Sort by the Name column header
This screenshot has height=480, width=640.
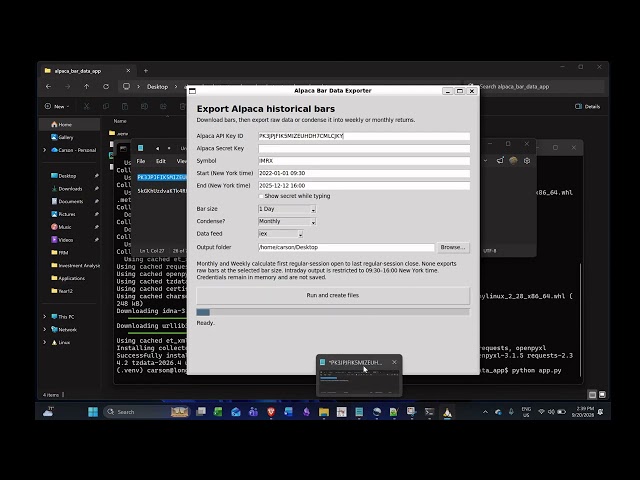tap(120, 121)
